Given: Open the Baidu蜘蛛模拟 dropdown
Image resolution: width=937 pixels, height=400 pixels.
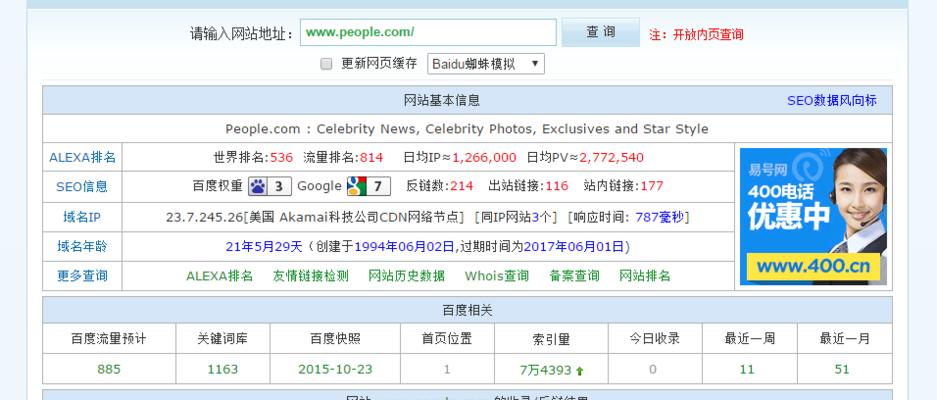Looking at the screenshot, I should point(485,64).
